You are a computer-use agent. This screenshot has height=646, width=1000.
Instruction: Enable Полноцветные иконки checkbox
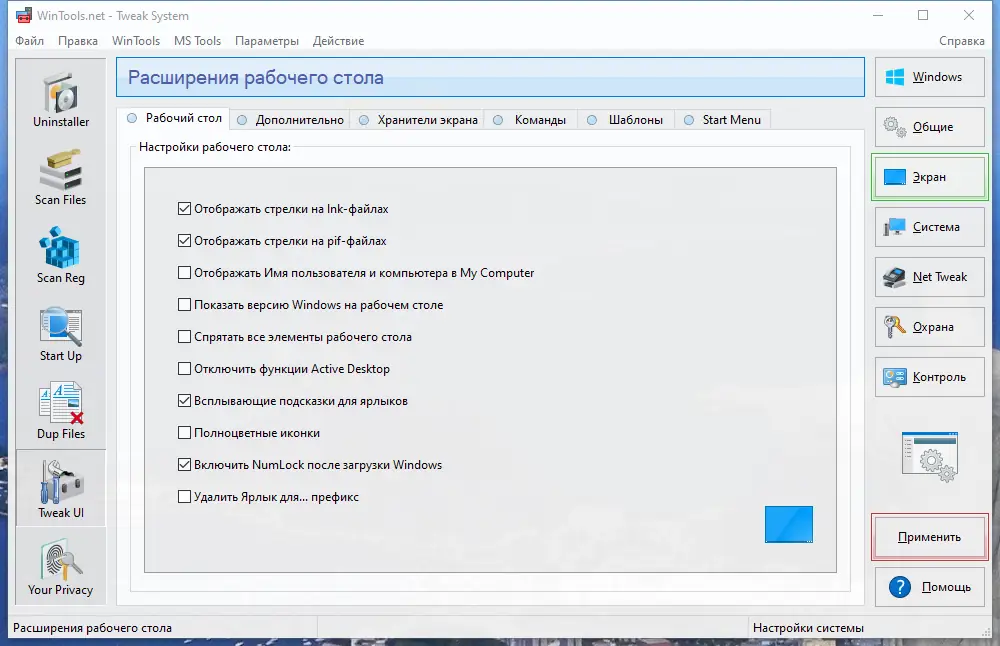pyautogui.click(x=184, y=432)
